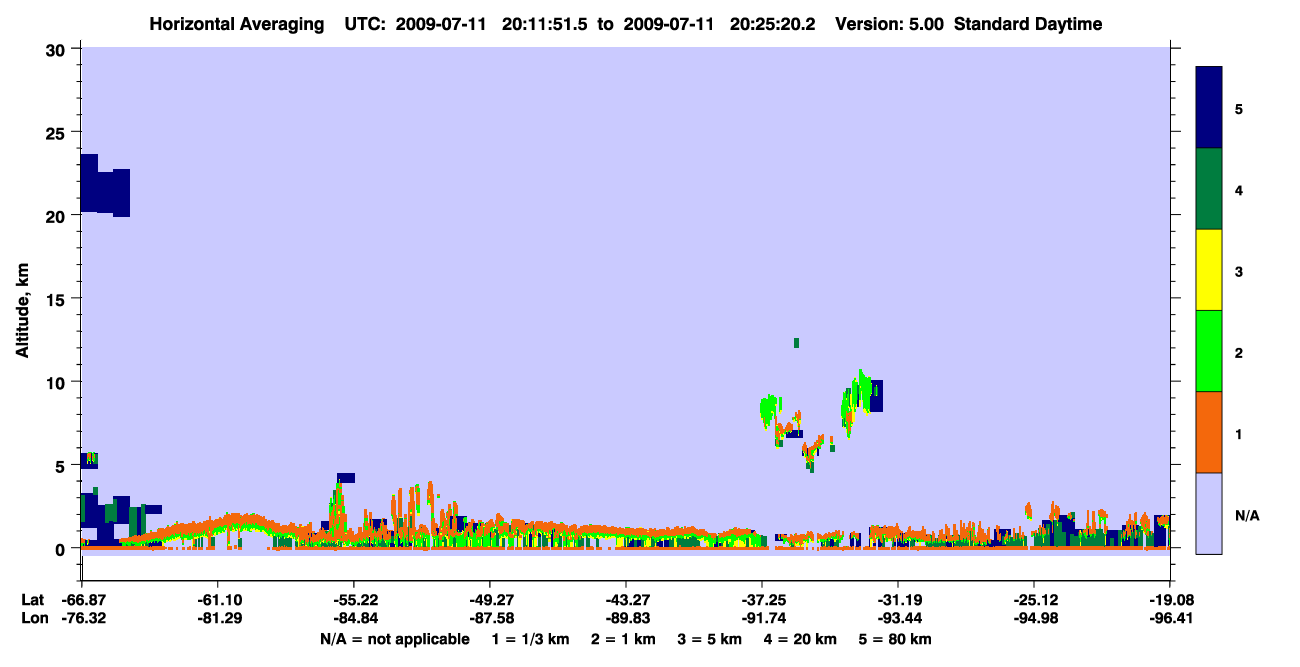This screenshot has height=667, width=1300.
Task: Click the y-axis tick label 10
Action: click(x=58, y=382)
